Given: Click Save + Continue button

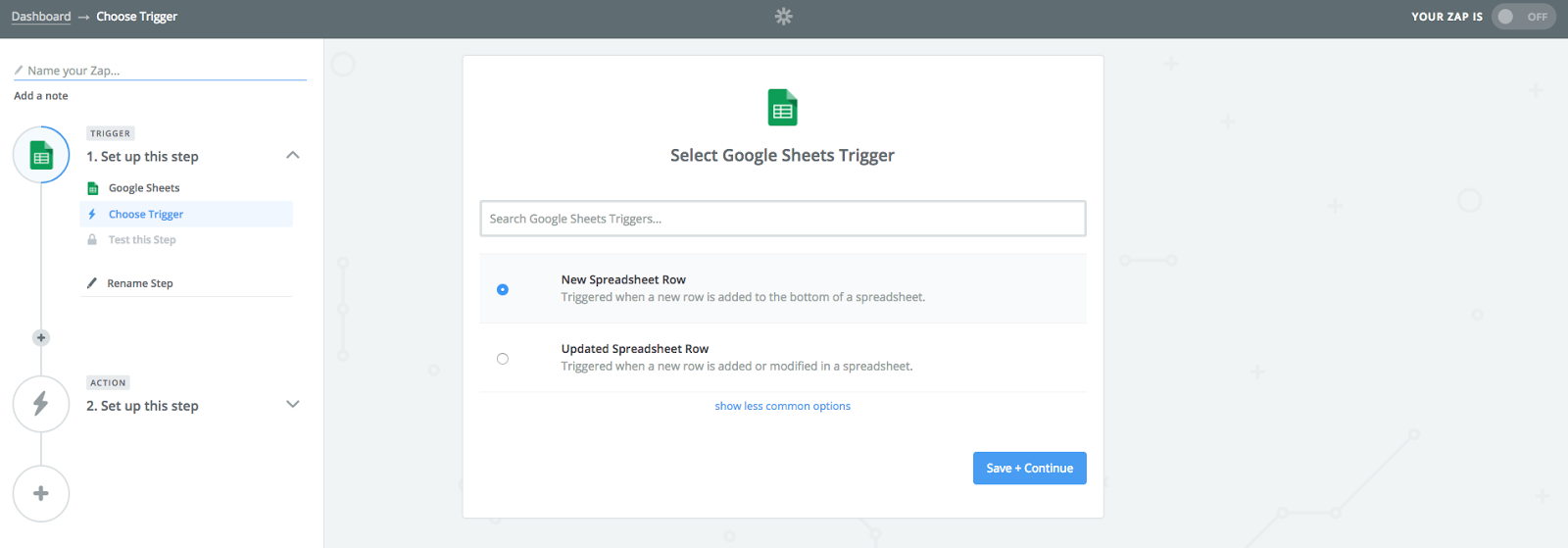Looking at the screenshot, I should pos(1029,469).
